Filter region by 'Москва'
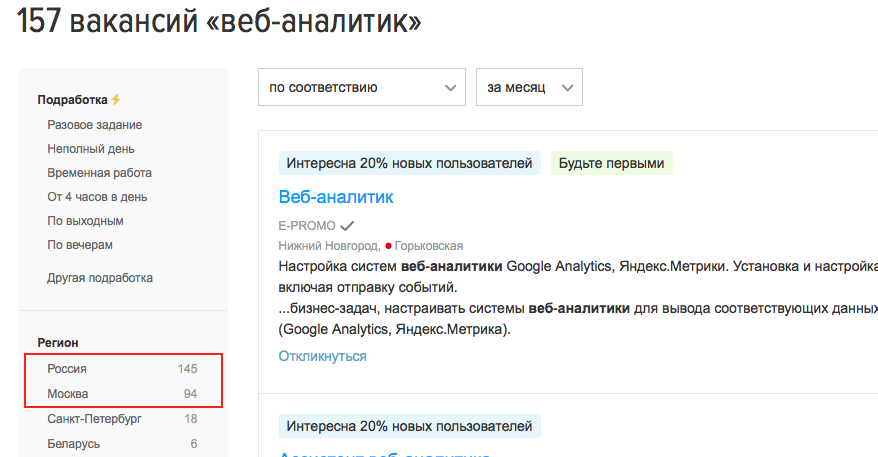Viewport: 878px width, 457px height. [x=68, y=394]
